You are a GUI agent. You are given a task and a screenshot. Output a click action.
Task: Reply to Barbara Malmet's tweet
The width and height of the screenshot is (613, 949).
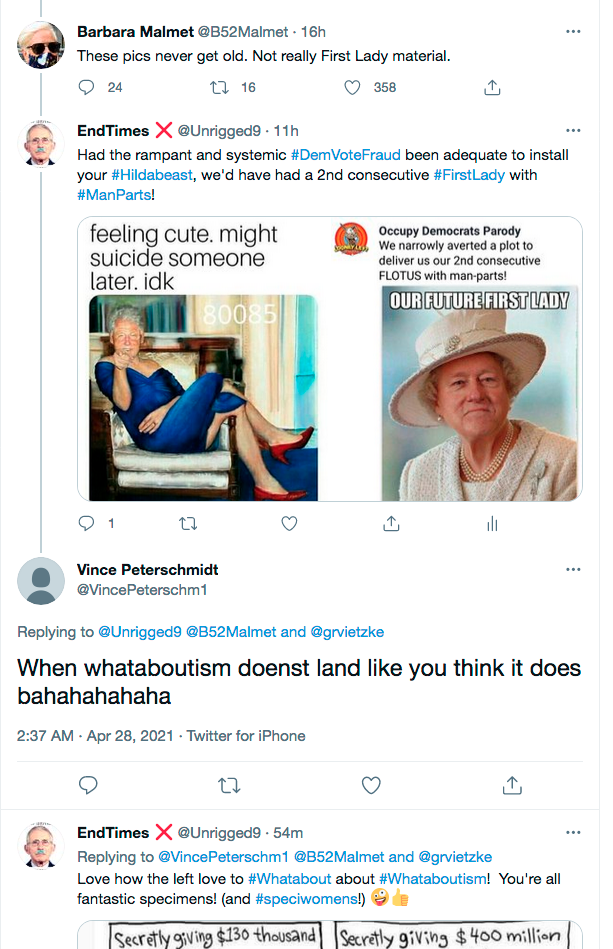86,88
